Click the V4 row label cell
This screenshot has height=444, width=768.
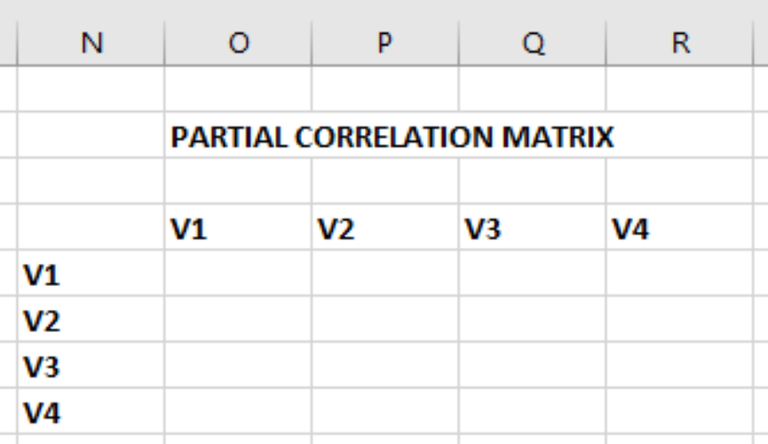pos(91,411)
